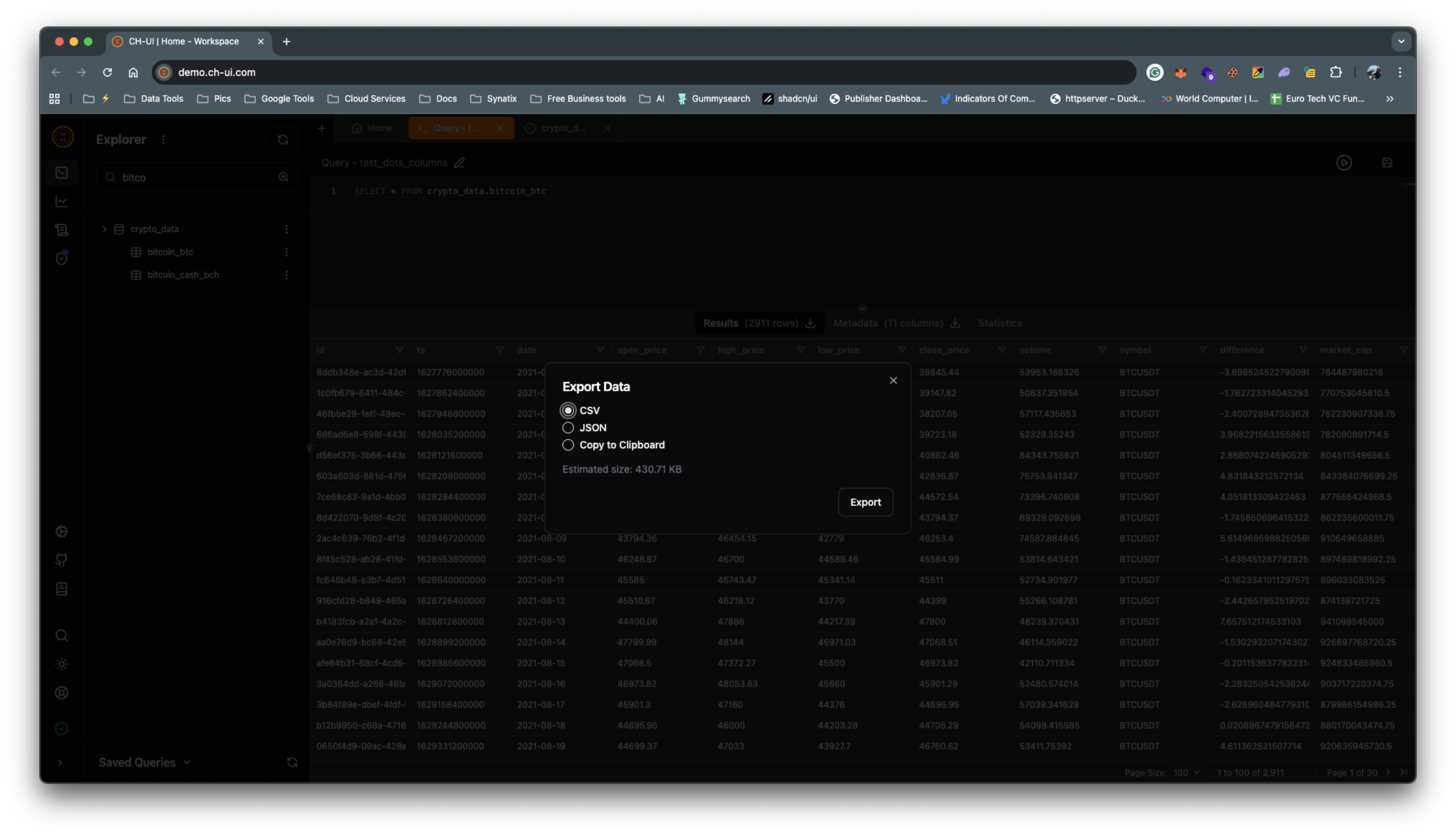Open settings gear in sidebar
Screen dimensions: 1456x836
pos(62,532)
